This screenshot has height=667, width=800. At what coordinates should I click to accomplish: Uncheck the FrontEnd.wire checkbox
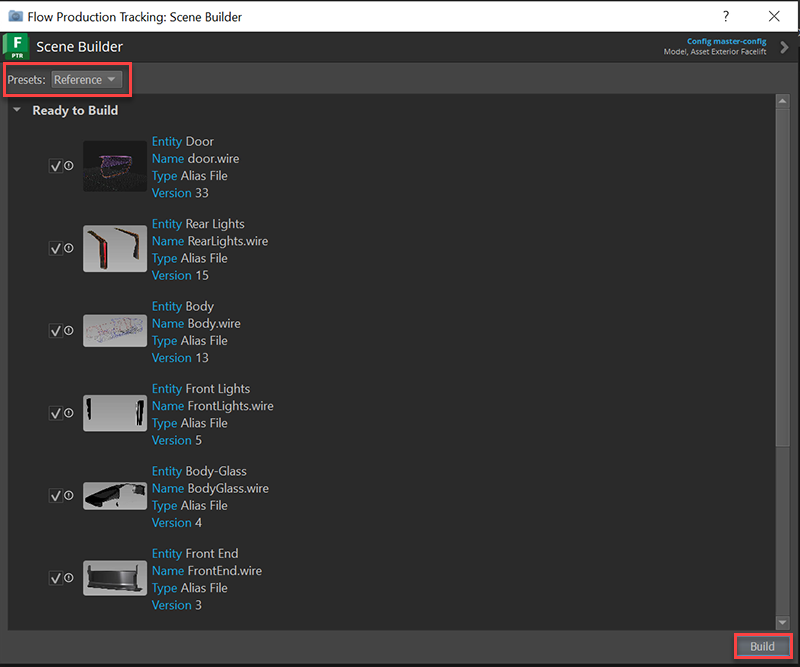click(x=55, y=578)
